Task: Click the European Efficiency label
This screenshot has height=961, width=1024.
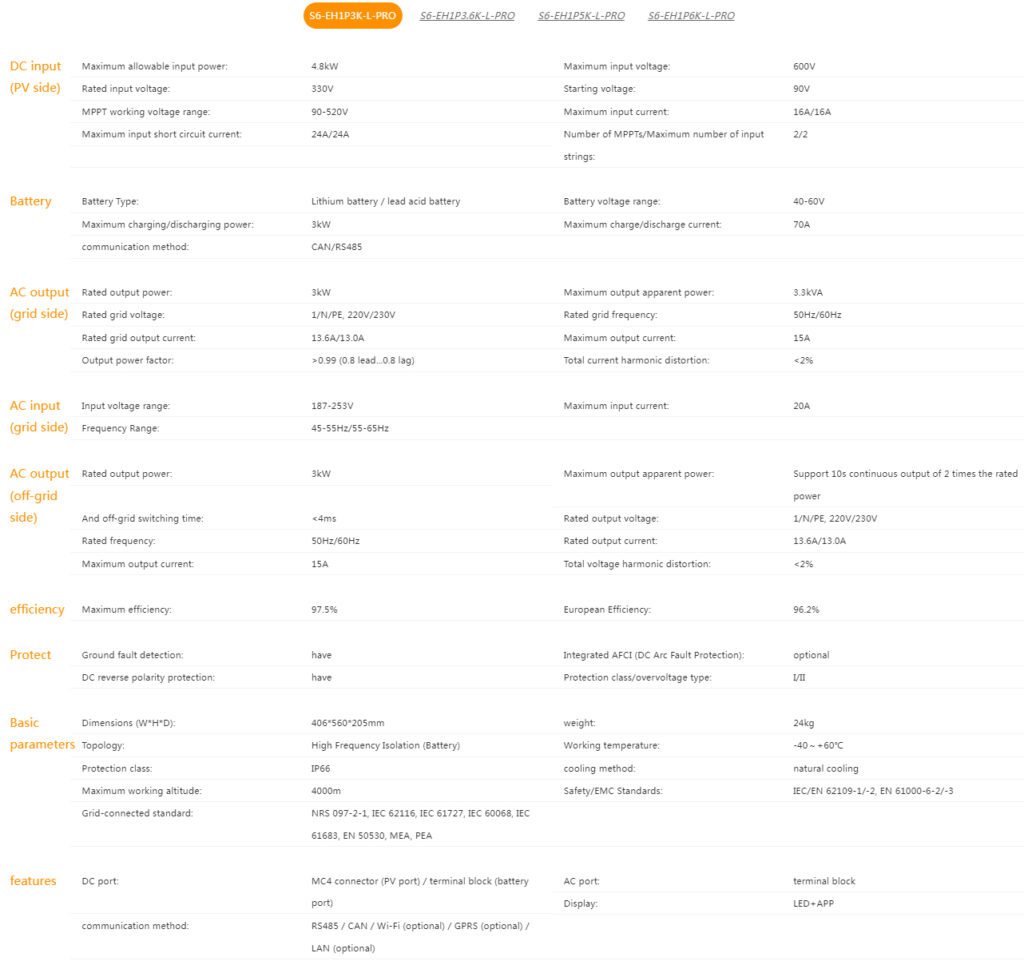Action: [607, 610]
